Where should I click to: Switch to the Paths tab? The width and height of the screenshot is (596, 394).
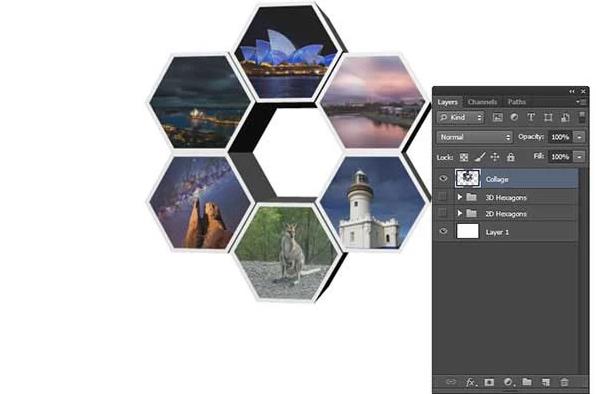point(517,102)
